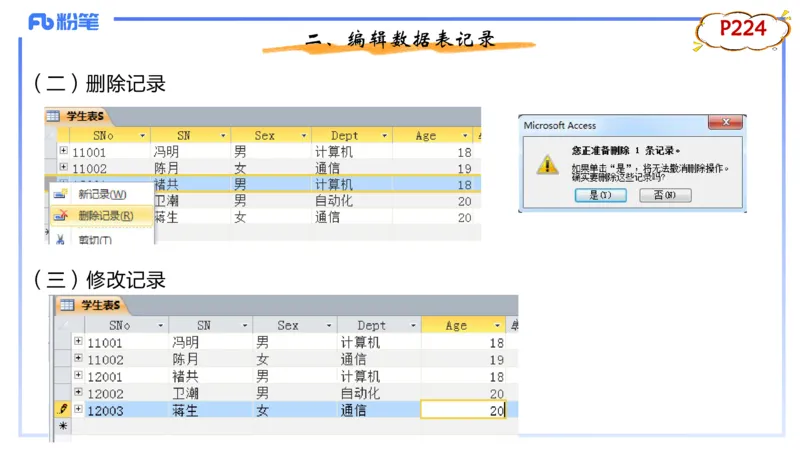Click the delete record icon beside 删除记录(R)
Screen dimensions: 800x450
click(x=61, y=216)
